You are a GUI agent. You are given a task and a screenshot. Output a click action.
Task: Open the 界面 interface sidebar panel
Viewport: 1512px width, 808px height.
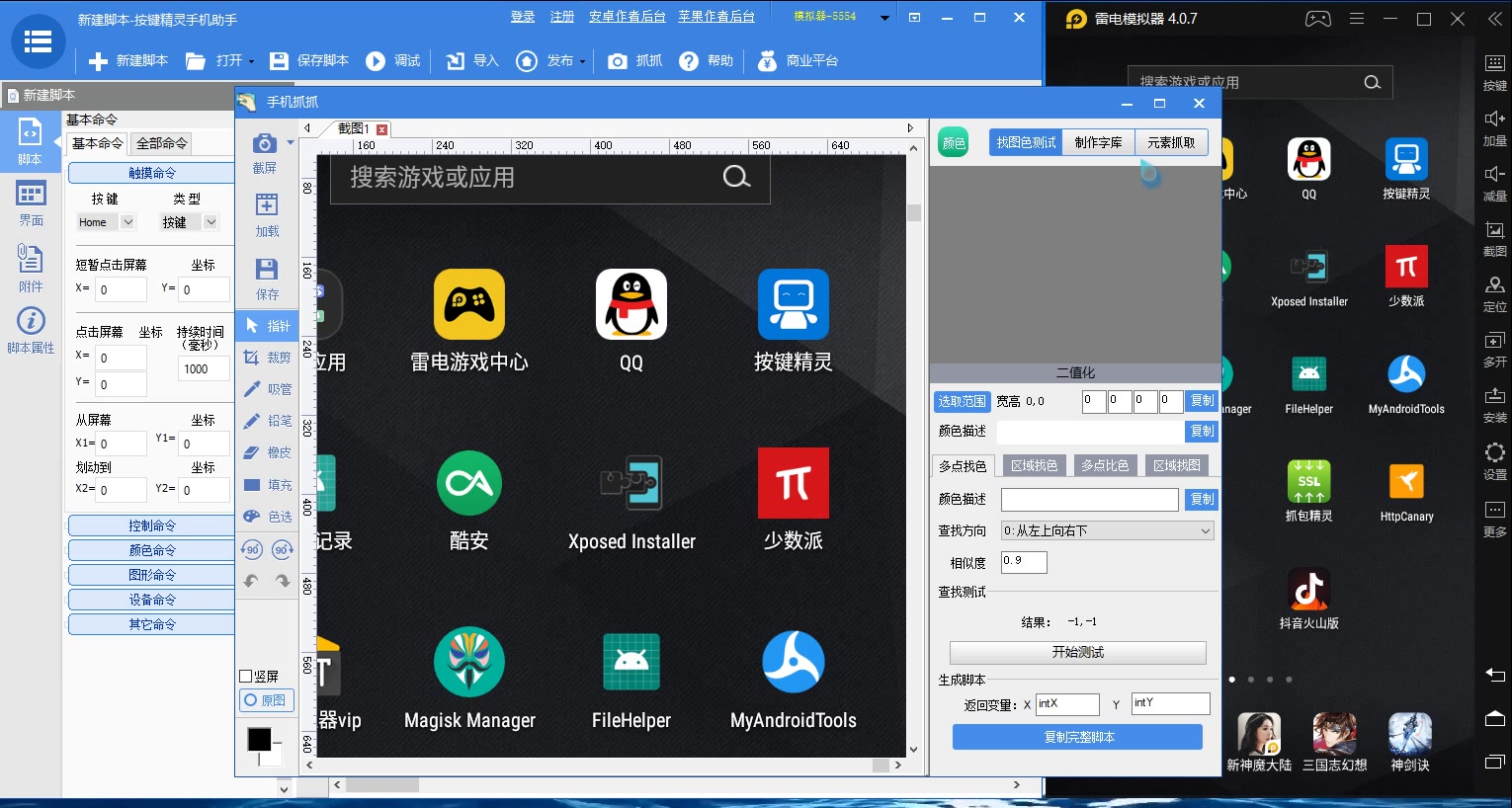[31, 204]
